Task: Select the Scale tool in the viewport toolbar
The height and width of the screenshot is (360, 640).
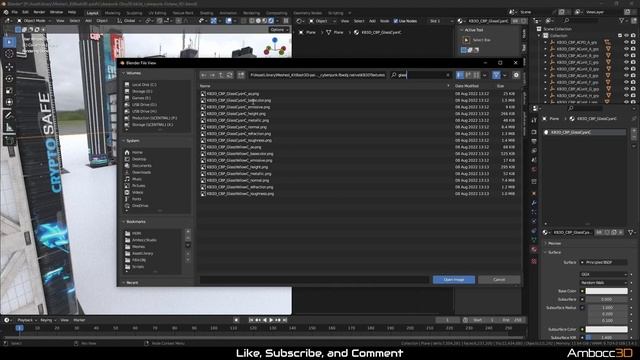Action: click(9, 90)
